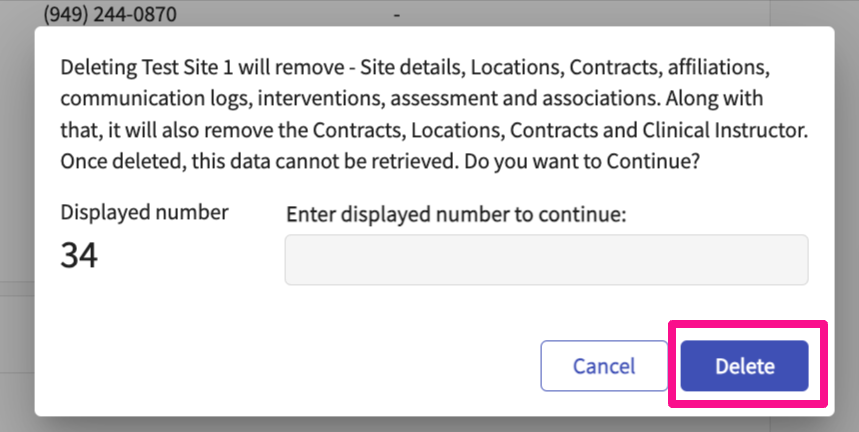Confirm removal with the Delete button
The height and width of the screenshot is (432, 859).
(x=744, y=366)
